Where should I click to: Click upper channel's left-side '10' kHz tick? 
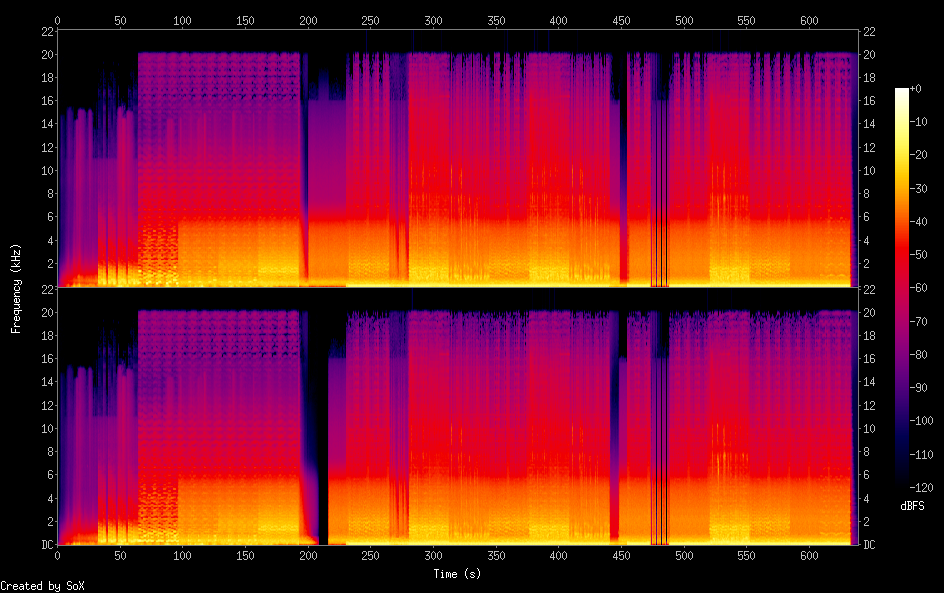click(x=48, y=170)
